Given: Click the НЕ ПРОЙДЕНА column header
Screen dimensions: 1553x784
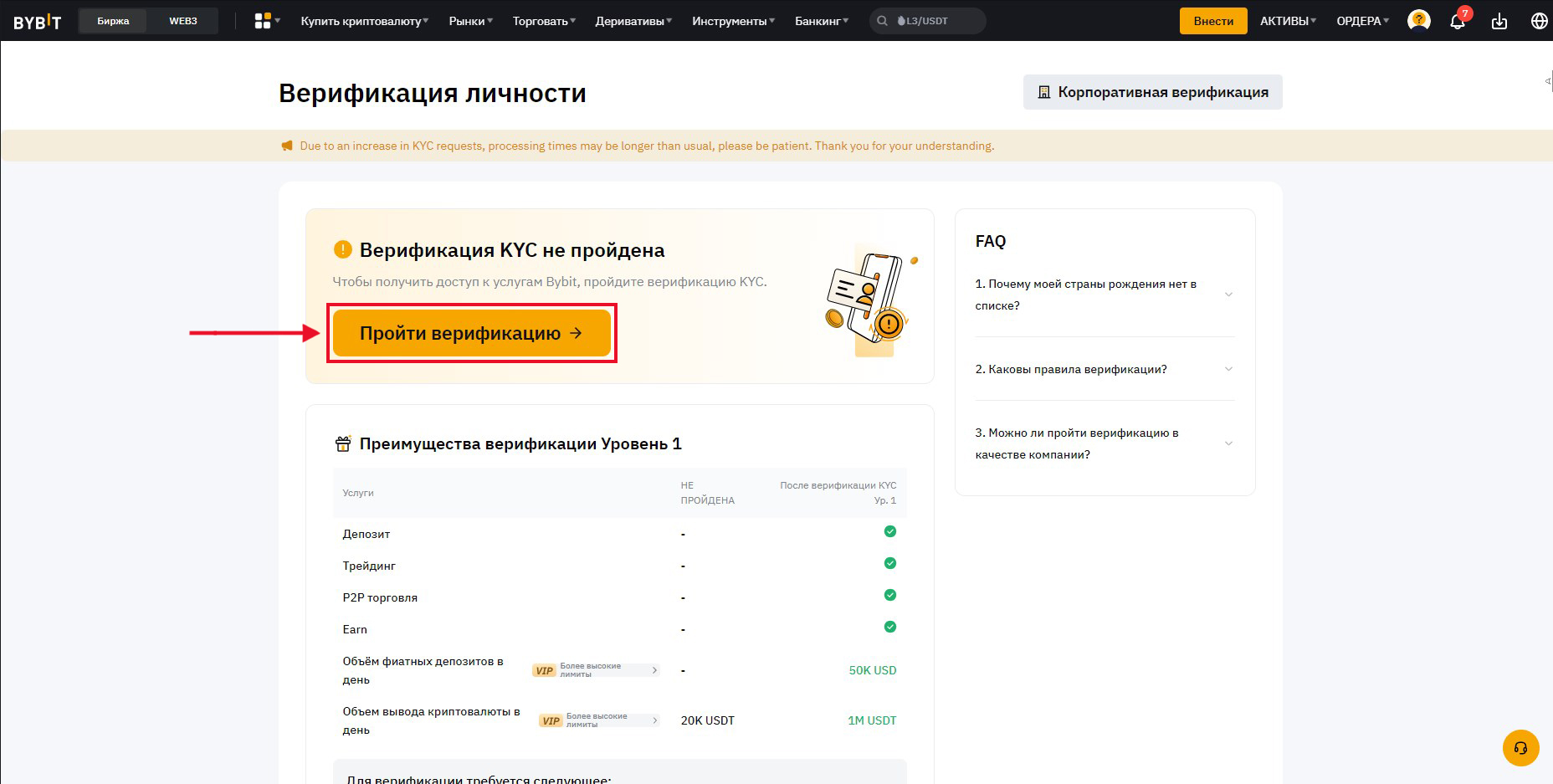Looking at the screenshot, I should (708, 493).
